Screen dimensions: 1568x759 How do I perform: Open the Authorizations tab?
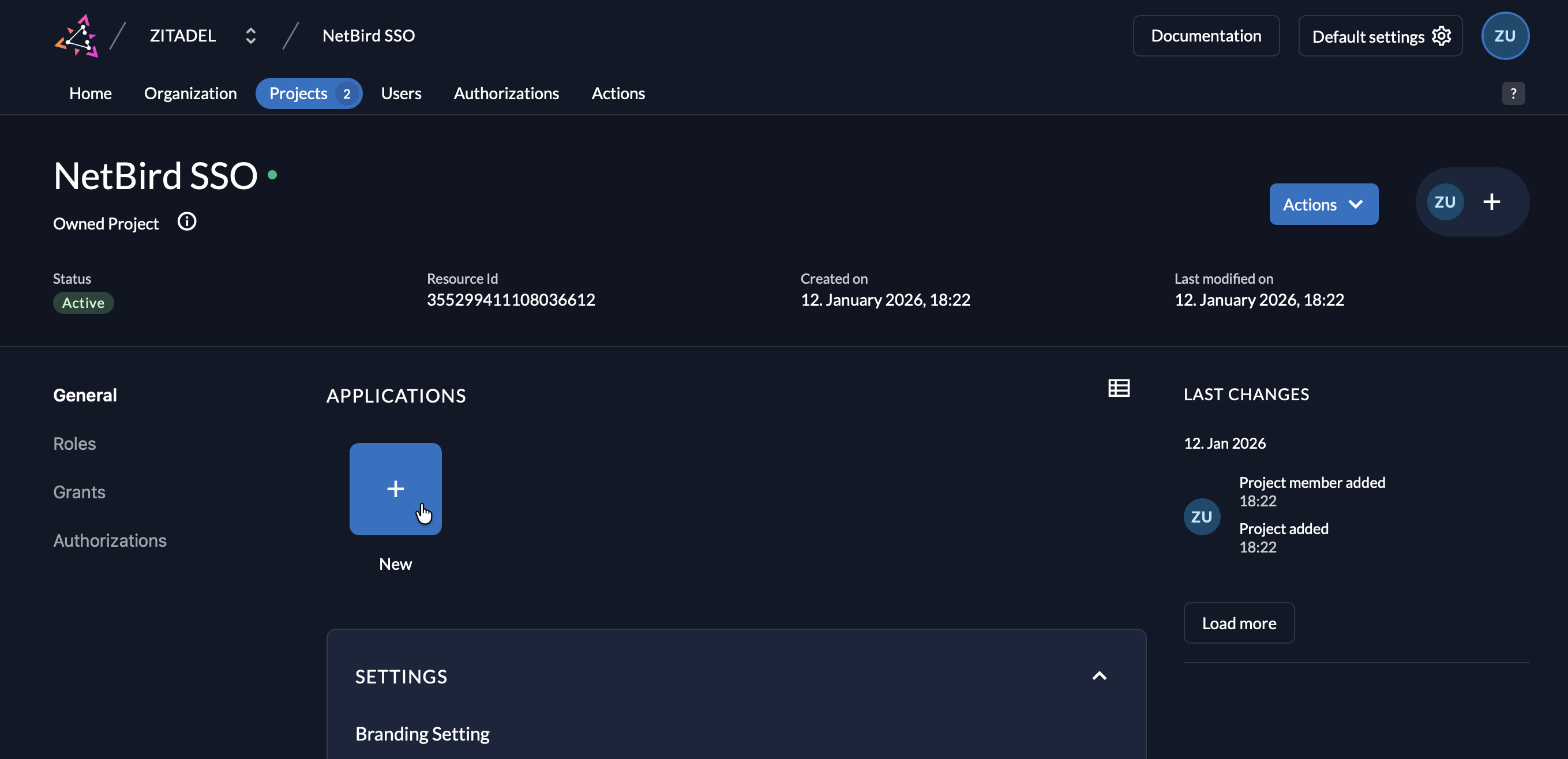click(506, 93)
